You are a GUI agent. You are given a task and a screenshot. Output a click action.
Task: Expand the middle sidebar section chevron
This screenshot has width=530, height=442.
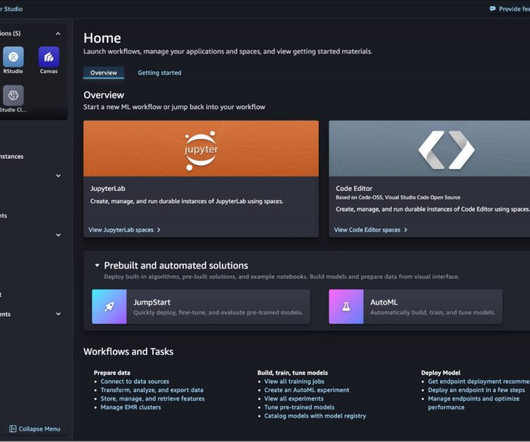coord(58,235)
